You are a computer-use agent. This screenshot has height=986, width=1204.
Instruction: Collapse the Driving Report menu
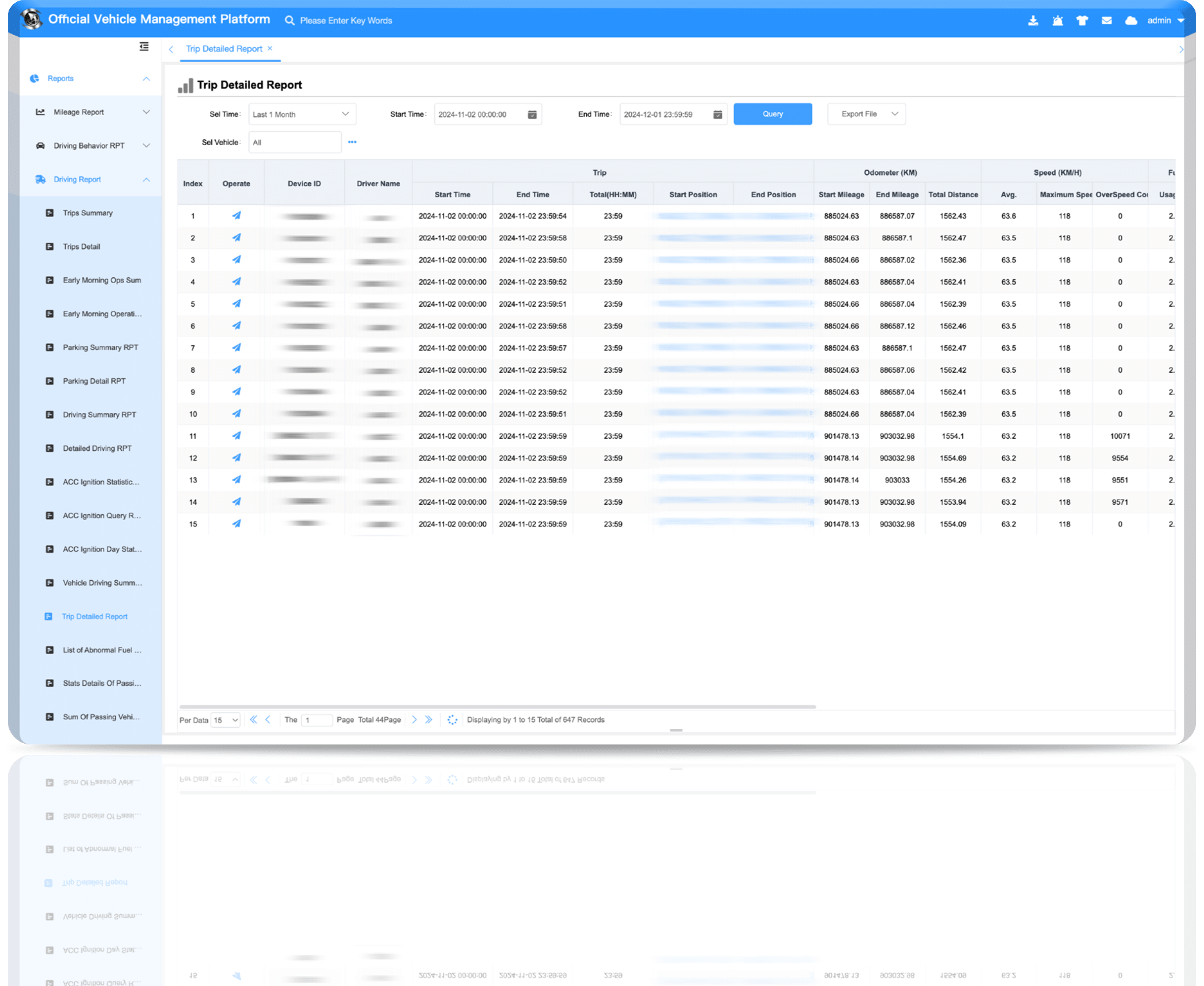[x=90, y=180]
